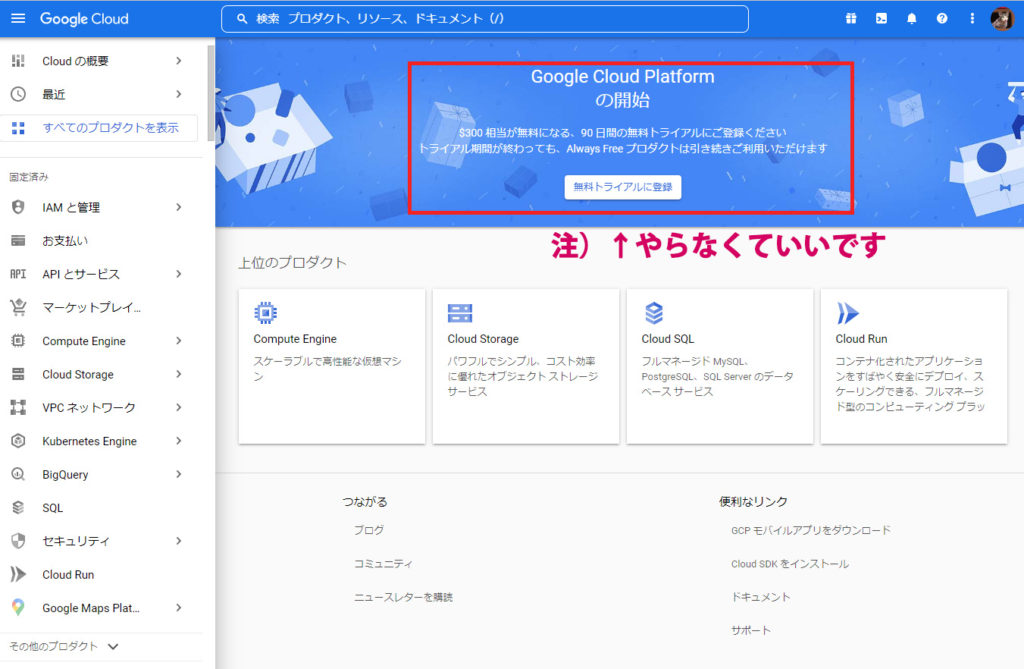Click the sidebar vertical scrollbar
Screen dimensions: 1024x669
210,91
